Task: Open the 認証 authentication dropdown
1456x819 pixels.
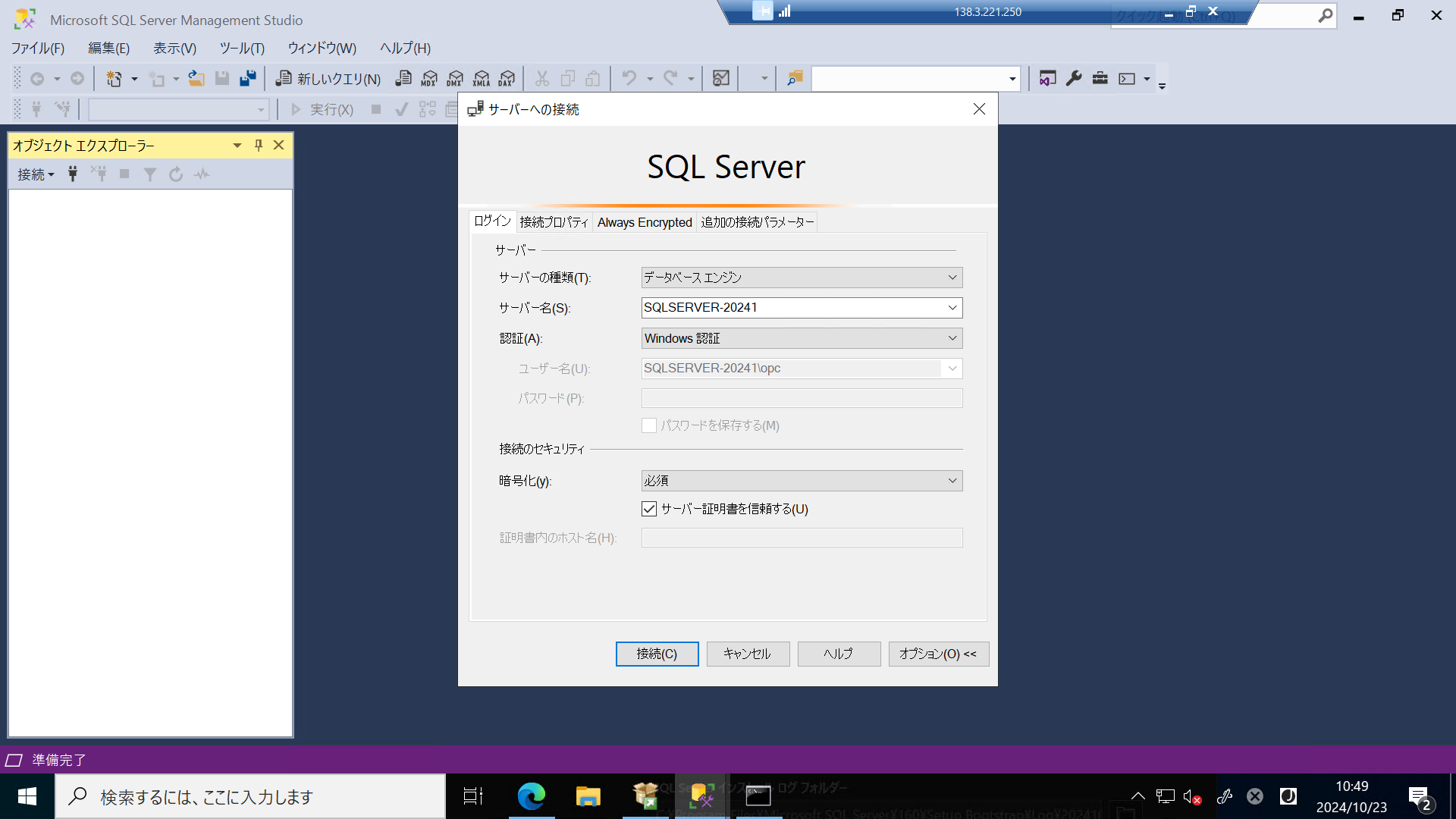Action: point(952,337)
